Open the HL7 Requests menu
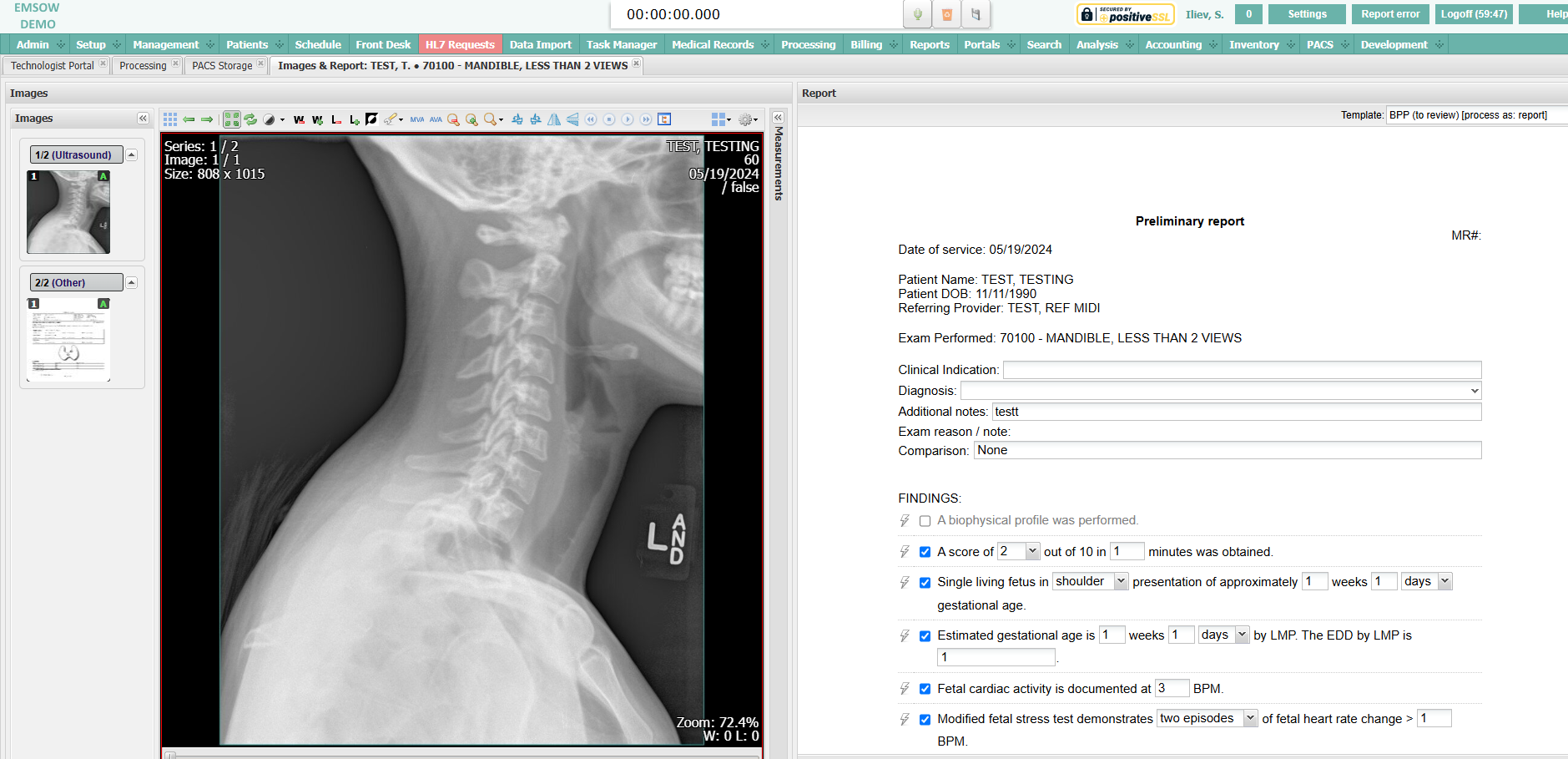Image resolution: width=1568 pixels, height=759 pixels. pyautogui.click(x=460, y=44)
